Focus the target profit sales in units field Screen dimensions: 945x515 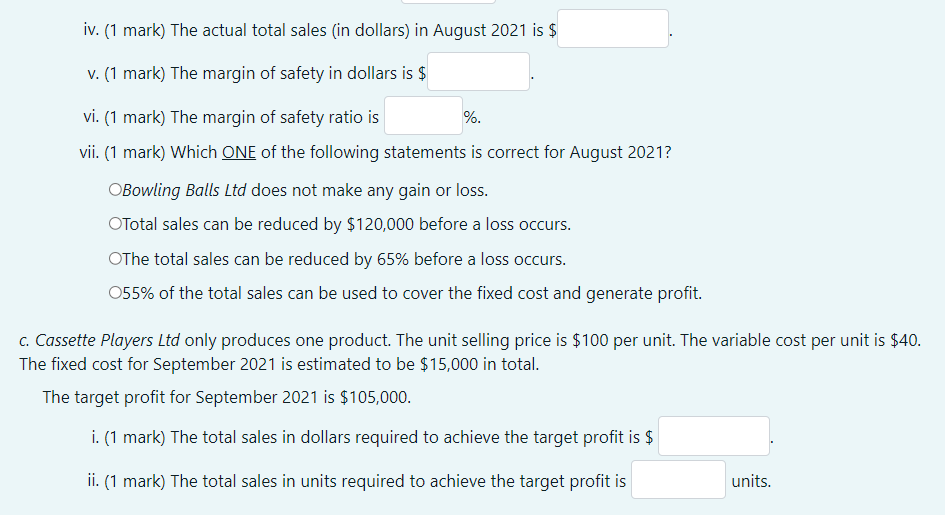coord(679,479)
